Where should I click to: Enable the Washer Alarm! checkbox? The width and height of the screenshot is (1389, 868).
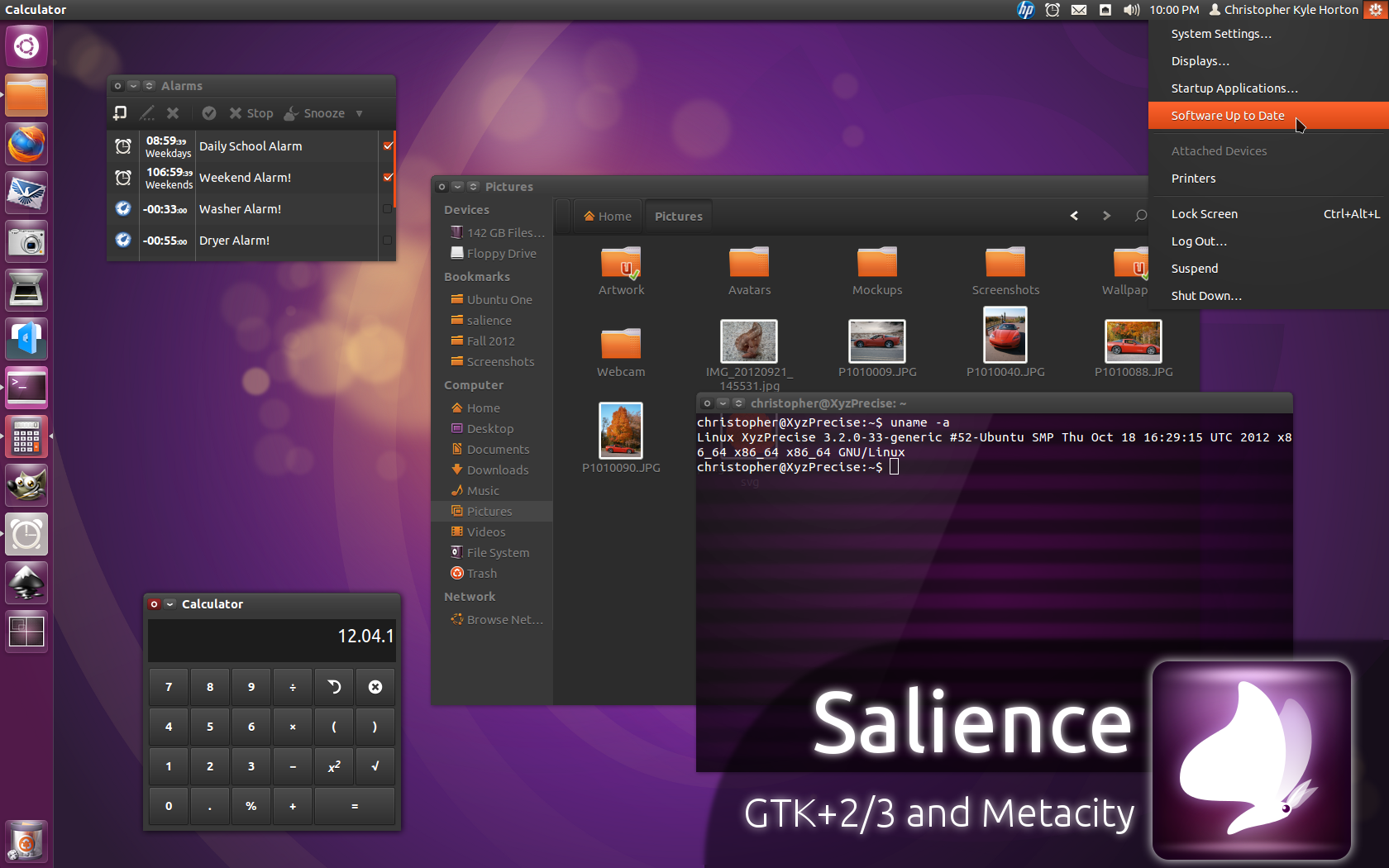pyautogui.click(x=387, y=209)
